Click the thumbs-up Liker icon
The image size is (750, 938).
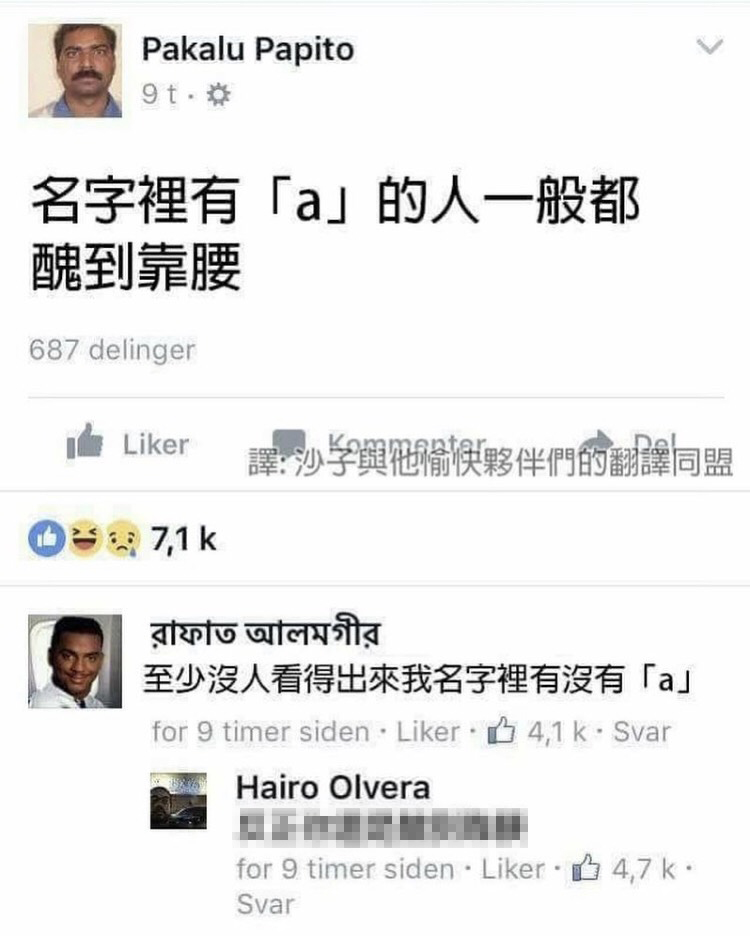tap(84, 441)
